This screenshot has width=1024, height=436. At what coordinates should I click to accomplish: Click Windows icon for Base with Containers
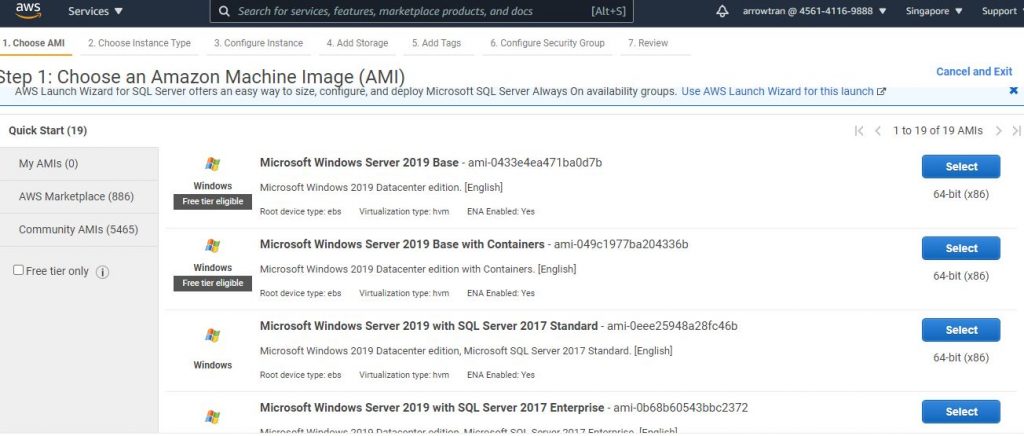[212, 246]
